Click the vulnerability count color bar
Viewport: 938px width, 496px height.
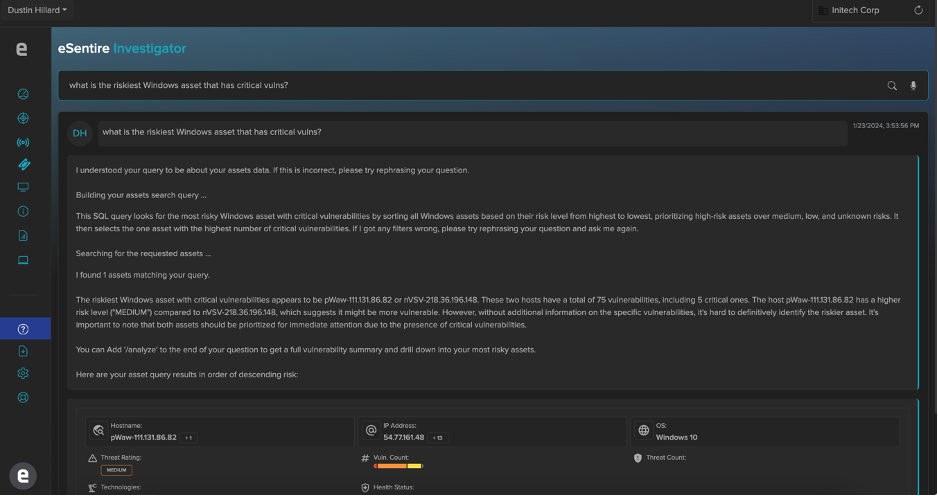point(398,466)
